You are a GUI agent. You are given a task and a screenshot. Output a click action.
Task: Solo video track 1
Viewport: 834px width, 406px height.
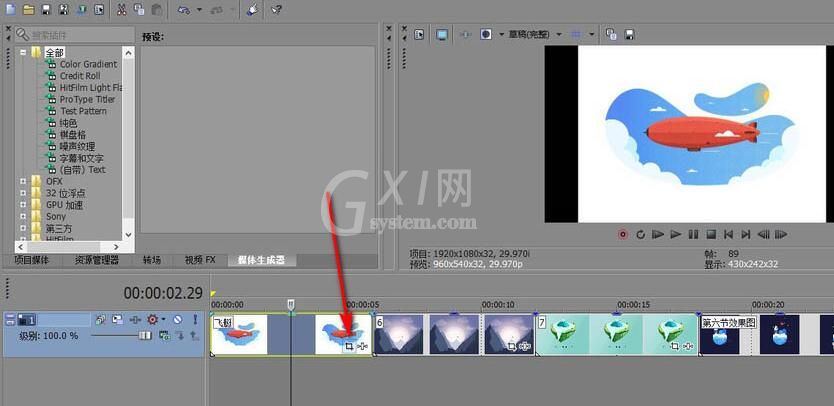[195, 319]
